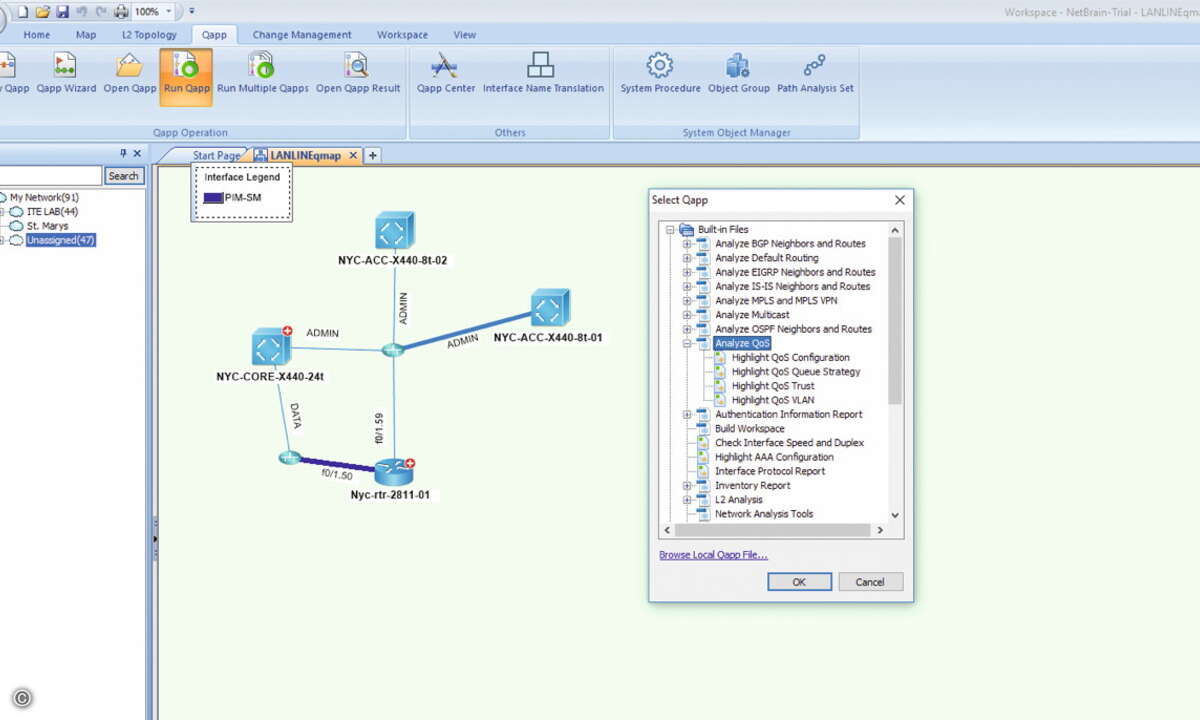Switch to the View ribbon tab
Screen dimensions: 1200x720
coord(465,34)
